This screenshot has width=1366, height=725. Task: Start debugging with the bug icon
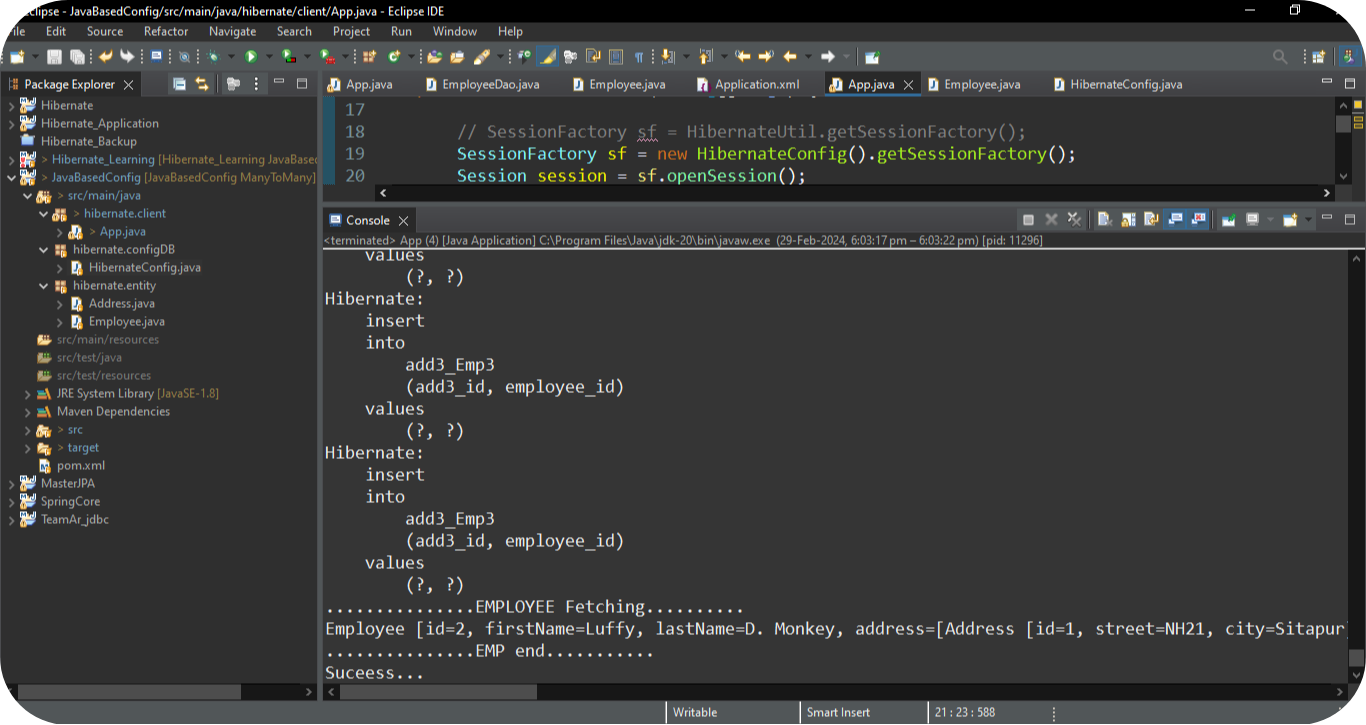point(213,57)
